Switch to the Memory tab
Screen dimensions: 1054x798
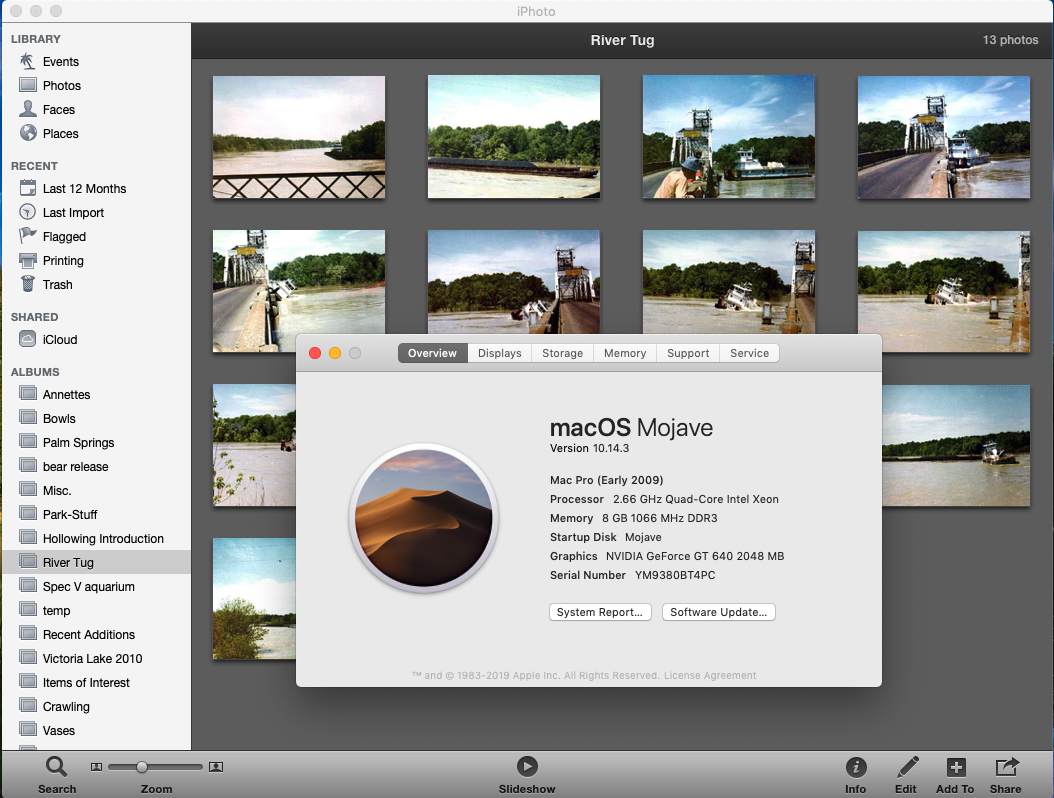point(624,353)
